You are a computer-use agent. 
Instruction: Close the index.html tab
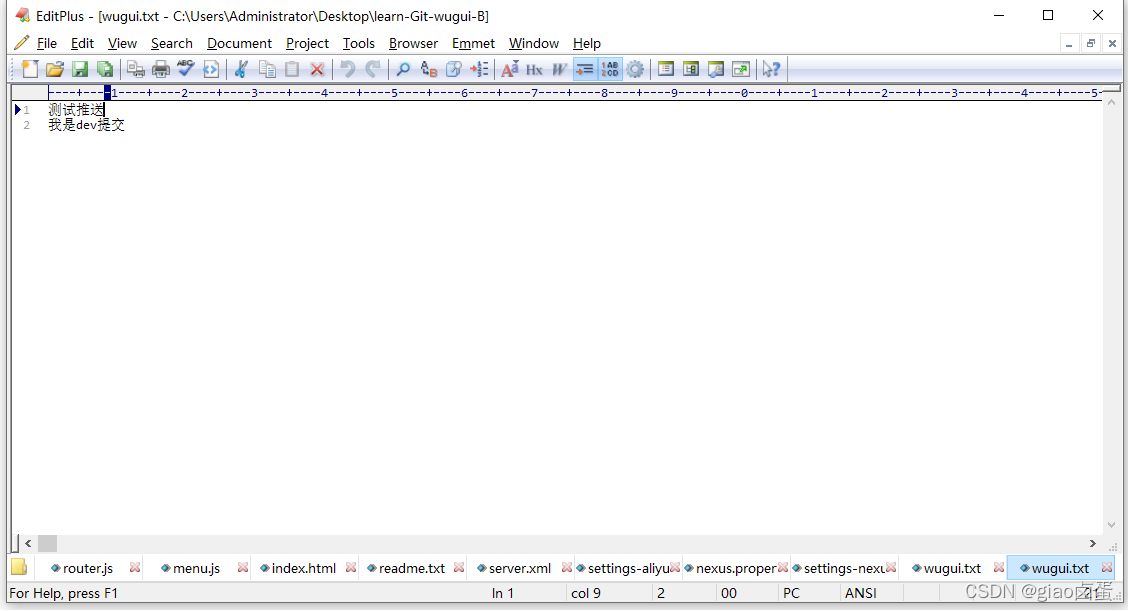(350, 568)
